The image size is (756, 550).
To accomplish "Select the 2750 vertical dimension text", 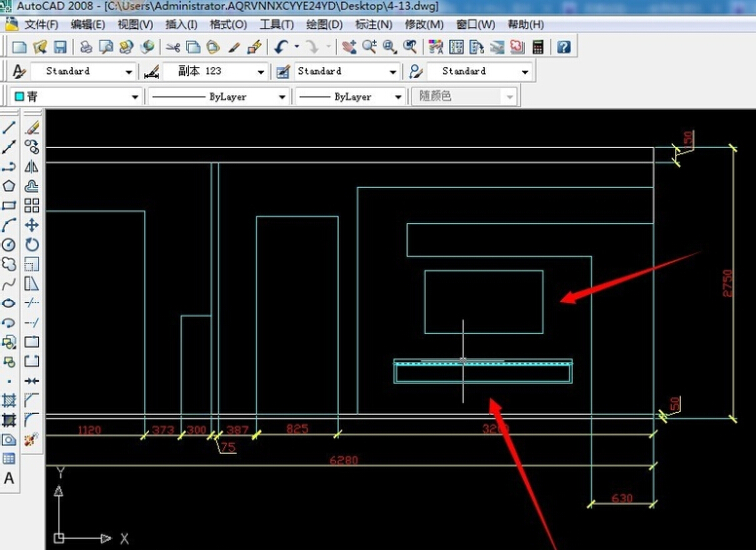I will point(728,283).
